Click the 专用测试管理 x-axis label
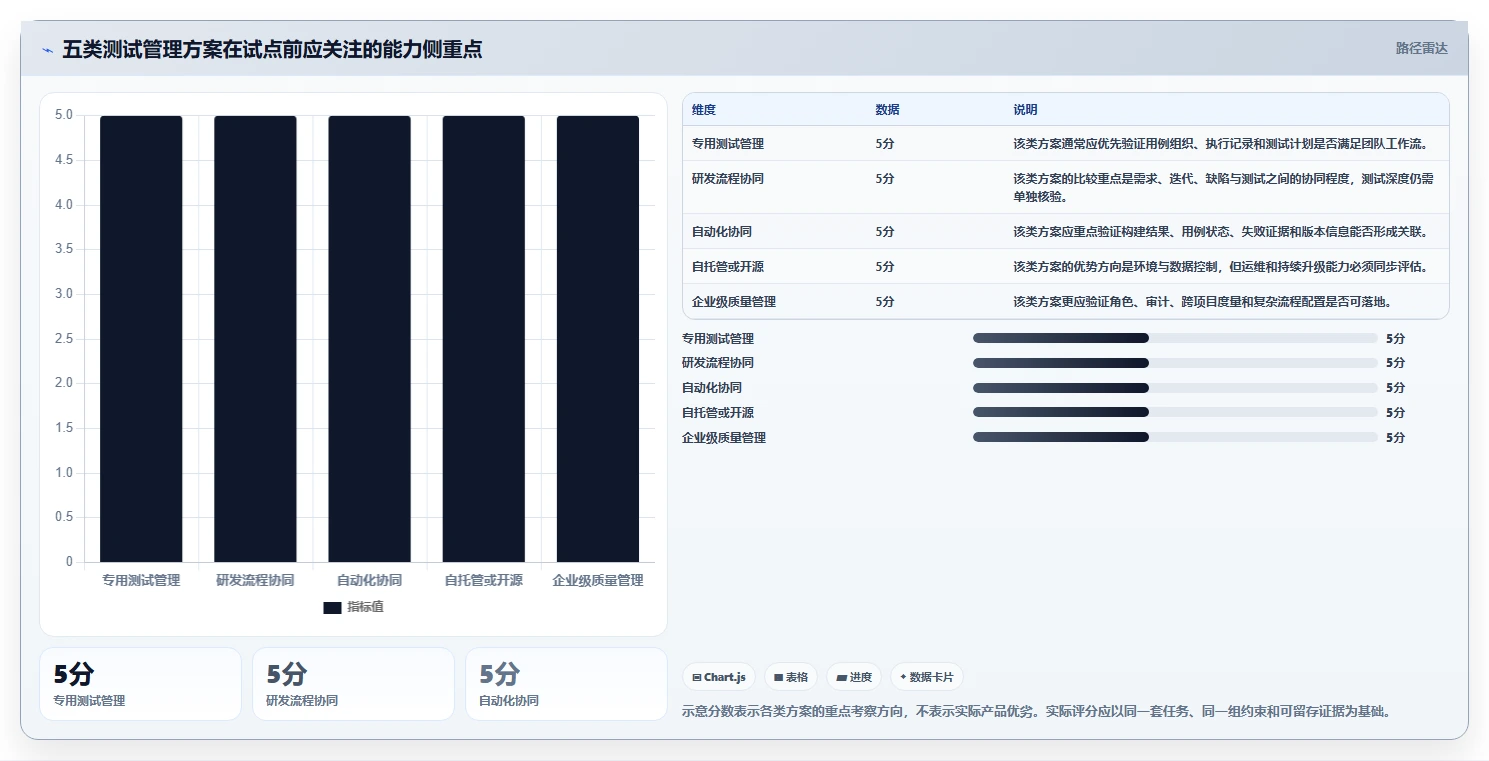Image resolution: width=1489 pixels, height=761 pixels. click(141, 580)
